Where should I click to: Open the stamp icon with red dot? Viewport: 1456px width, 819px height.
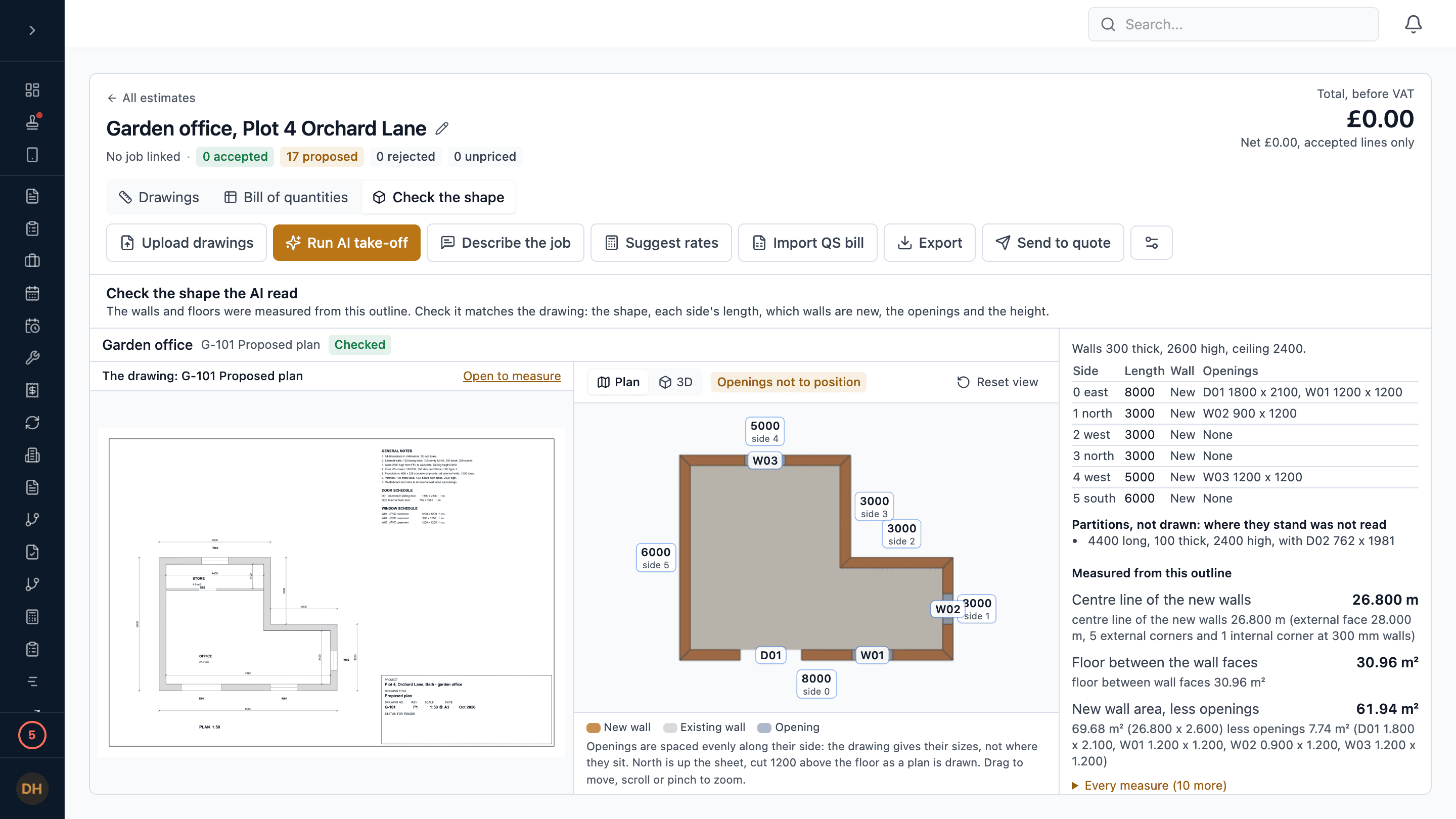[32, 122]
